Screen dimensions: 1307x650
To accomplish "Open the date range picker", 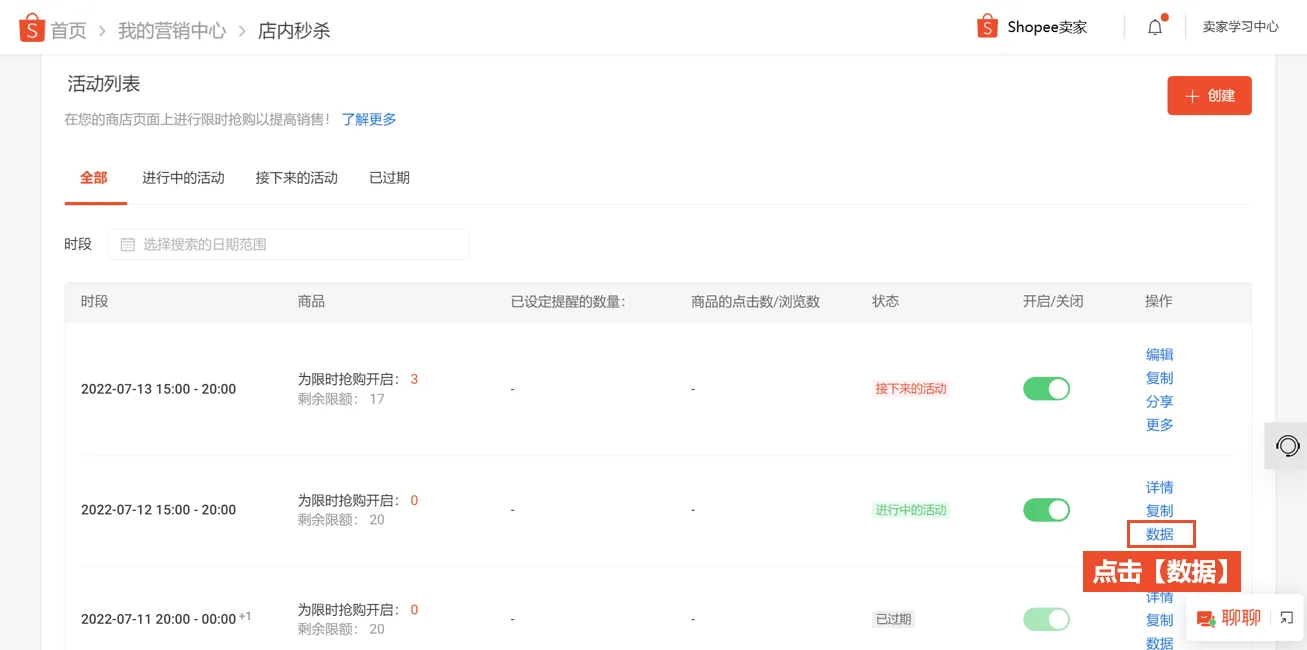I will coord(287,243).
